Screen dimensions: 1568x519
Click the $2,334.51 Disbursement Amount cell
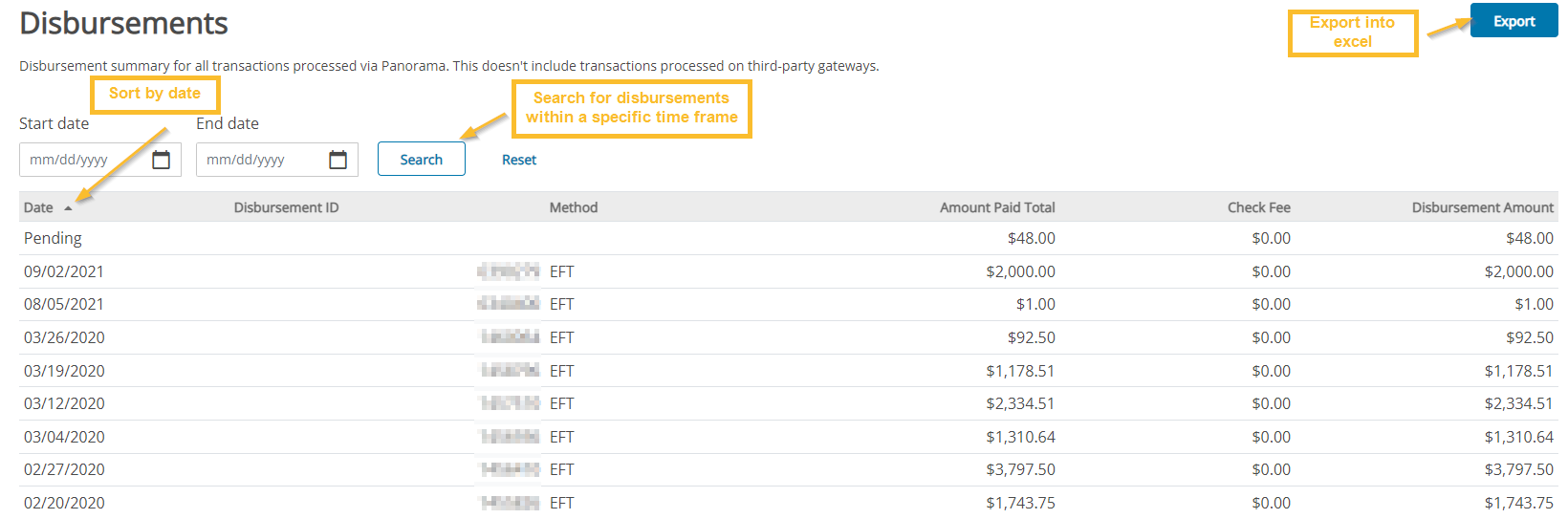pyautogui.click(x=1519, y=403)
